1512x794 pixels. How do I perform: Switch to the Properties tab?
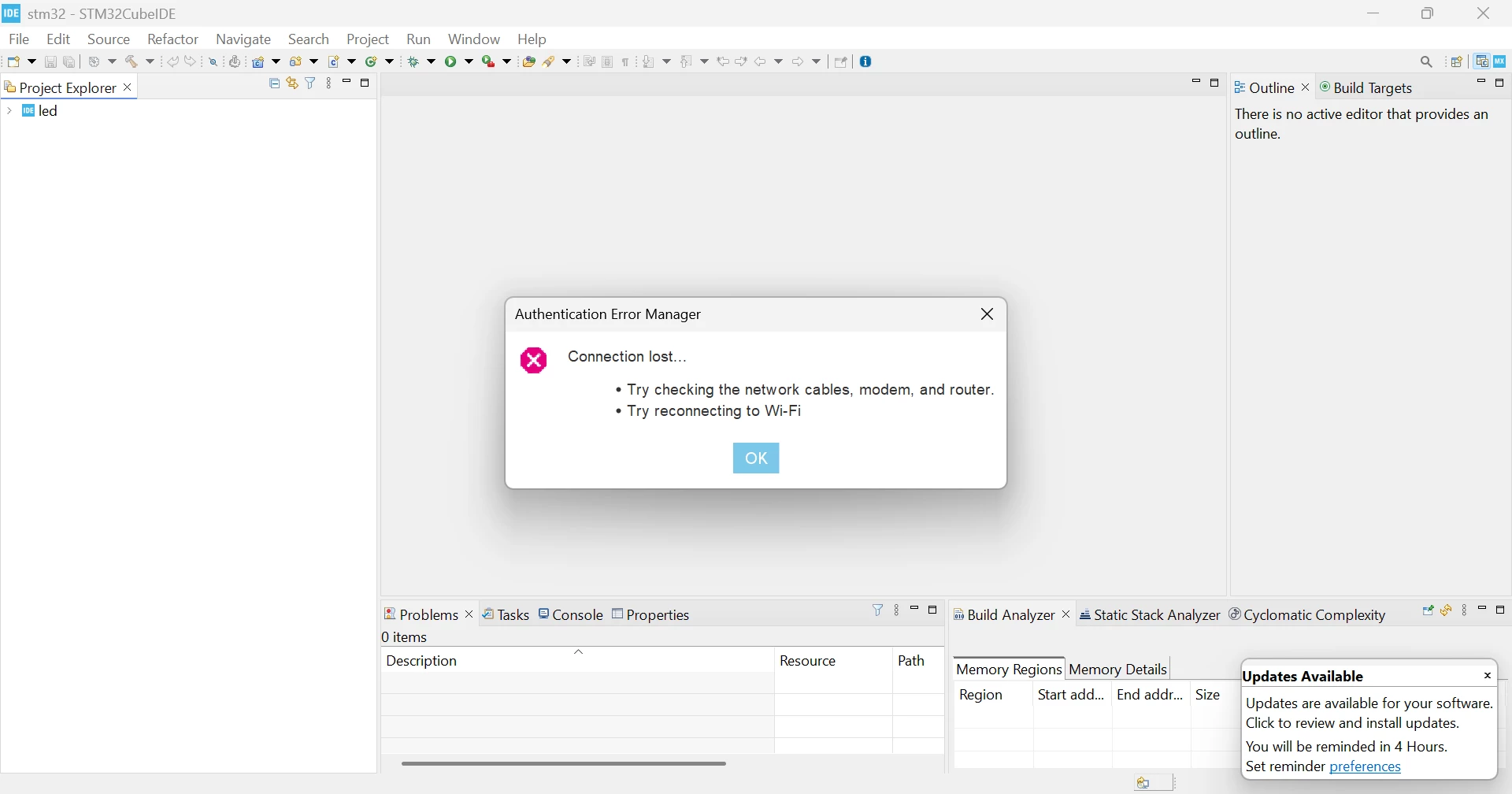(651, 614)
